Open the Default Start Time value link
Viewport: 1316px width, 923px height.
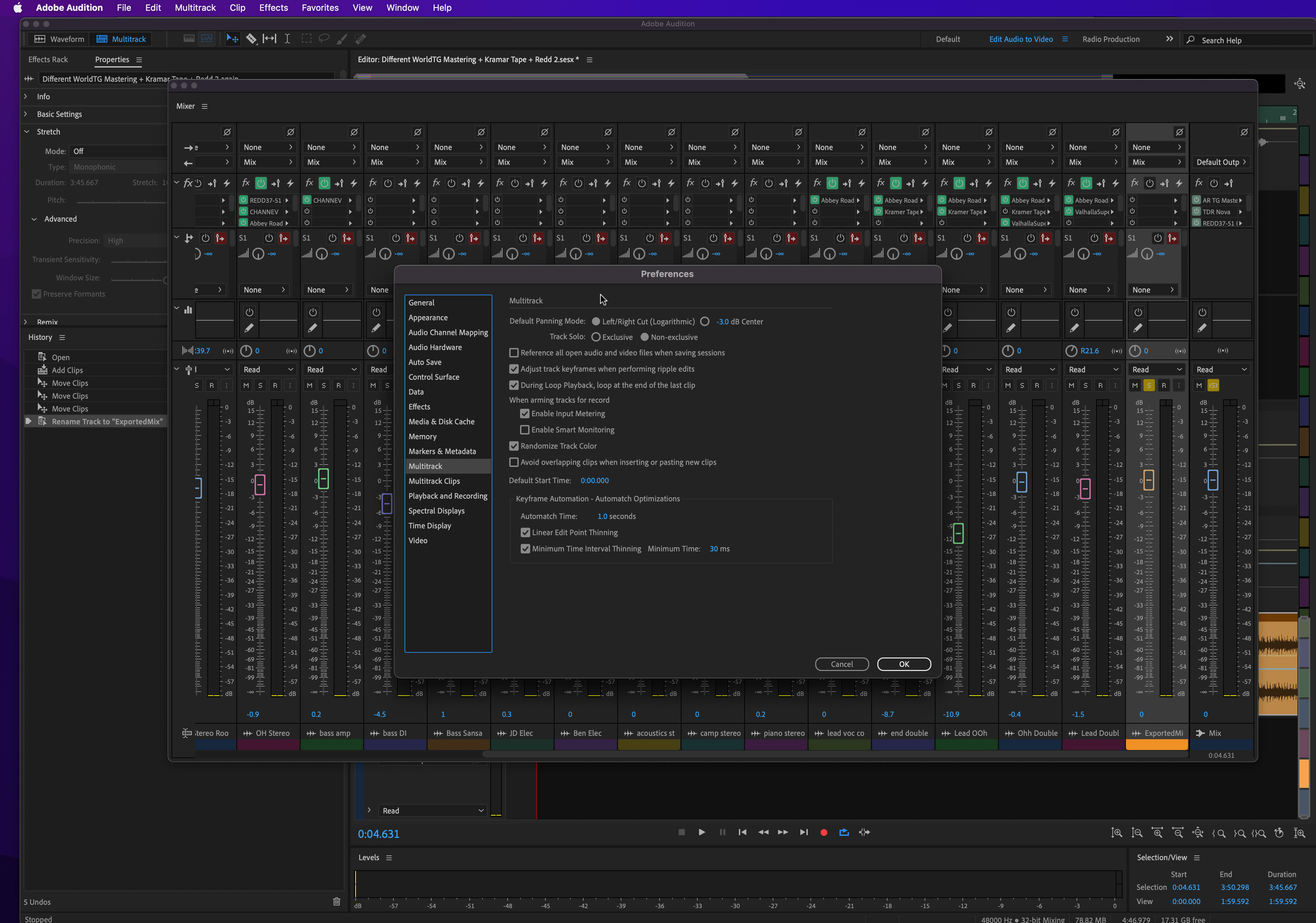pyautogui.click(x=594, y=480)
